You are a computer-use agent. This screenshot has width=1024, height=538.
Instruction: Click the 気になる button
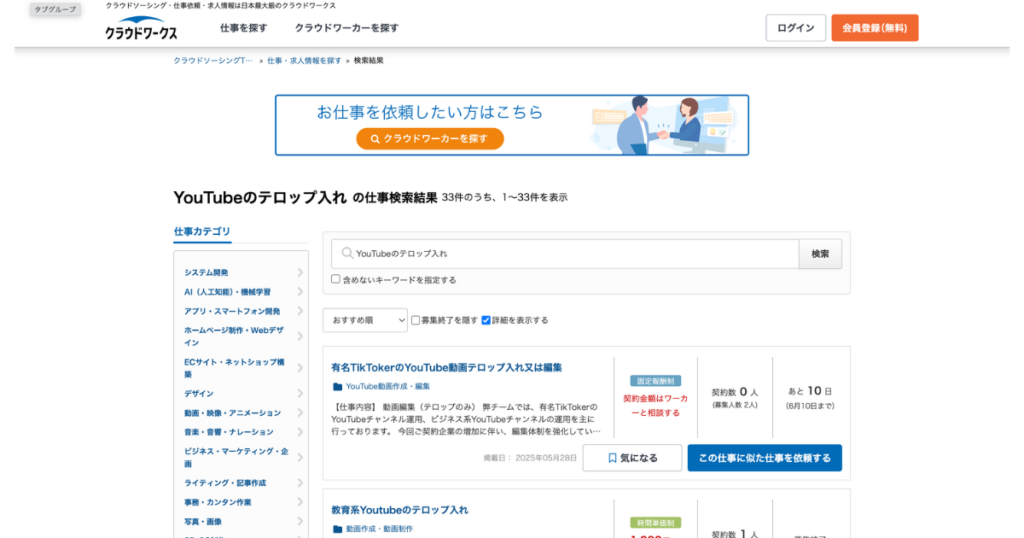pos(632,458)
